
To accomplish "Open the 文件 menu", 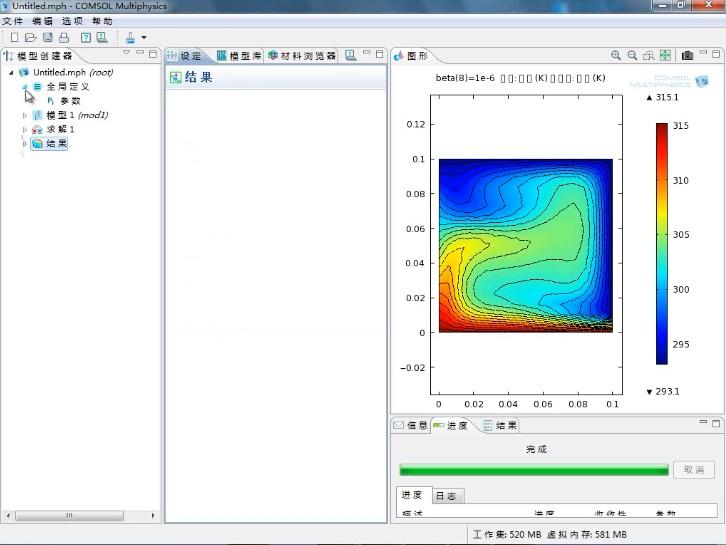I will [x=13, y=21].
